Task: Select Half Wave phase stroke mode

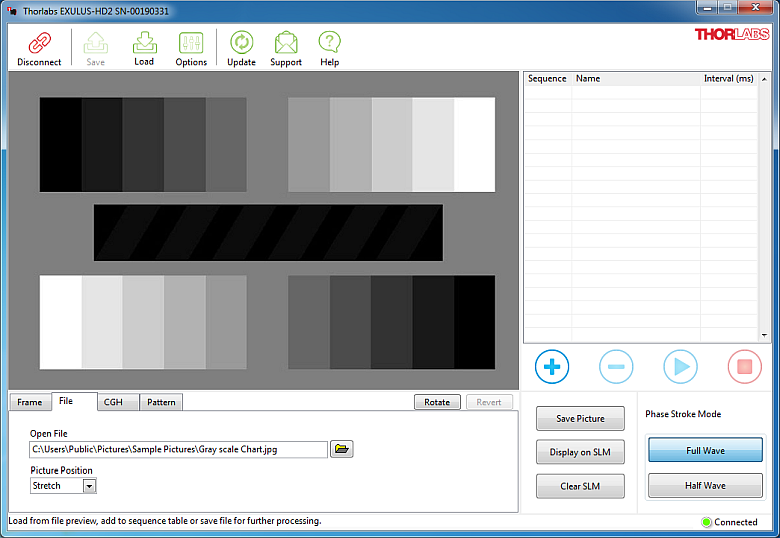Action: pos(705,485)
